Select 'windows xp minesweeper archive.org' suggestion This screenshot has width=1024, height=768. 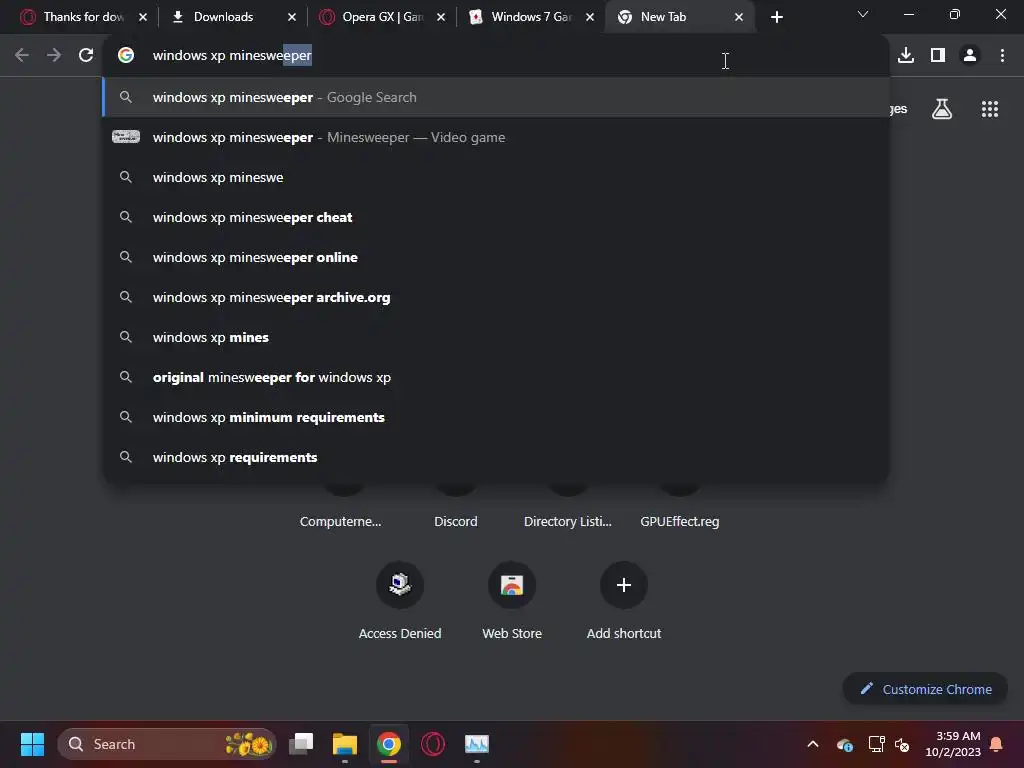tap(496, 297)
